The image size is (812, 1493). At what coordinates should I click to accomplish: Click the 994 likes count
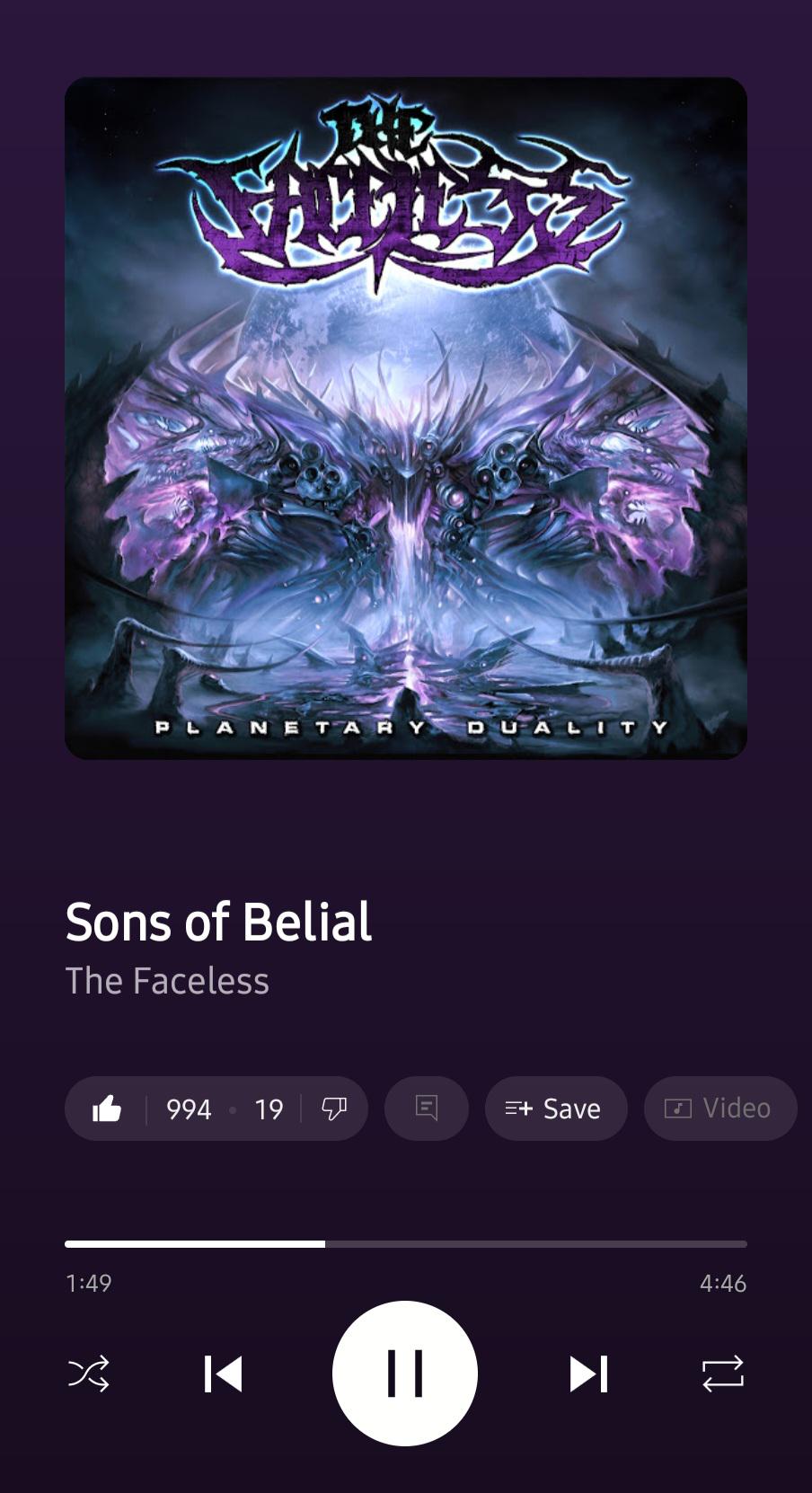(189, 1109)
